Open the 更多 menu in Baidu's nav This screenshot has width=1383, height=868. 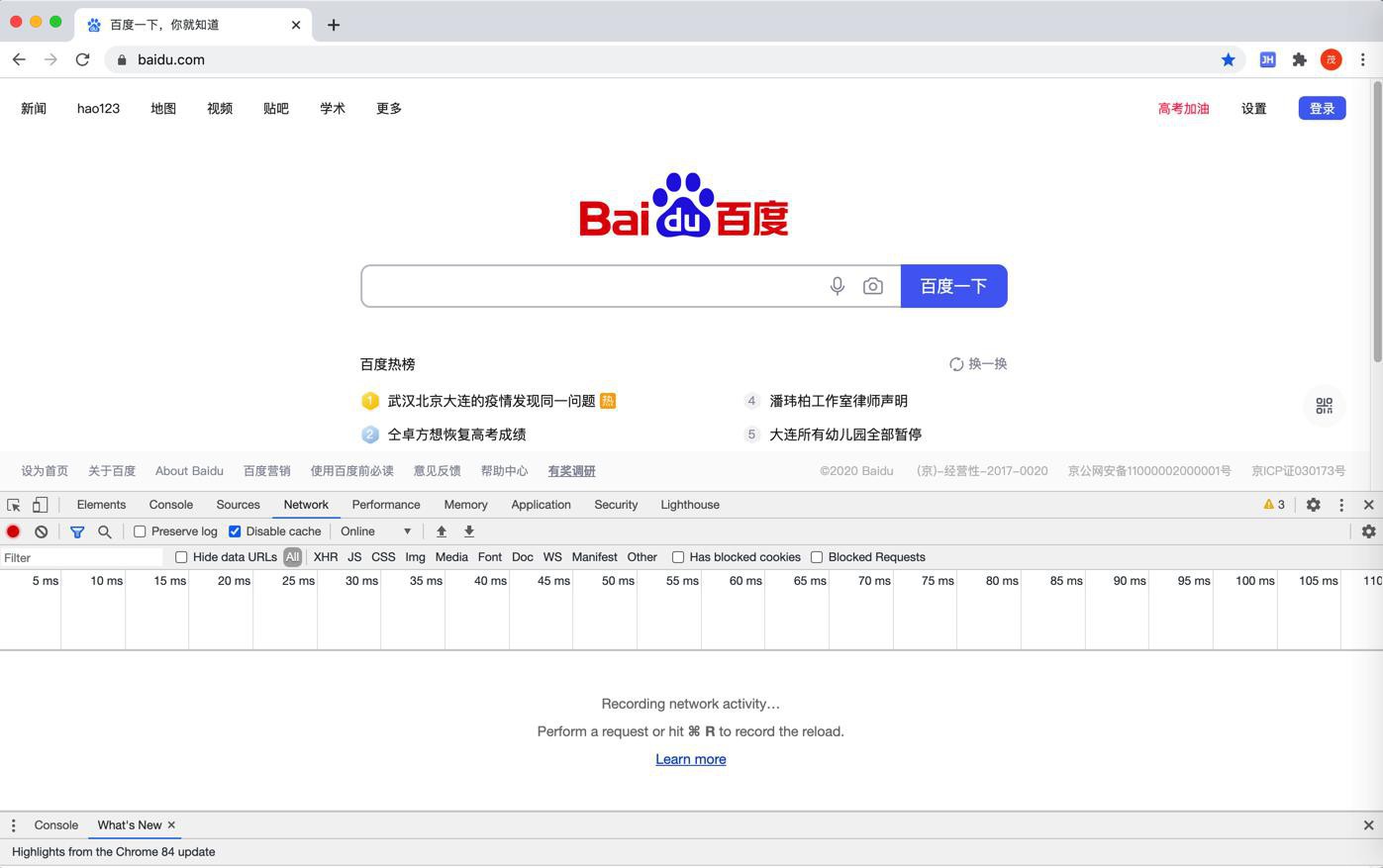click(x=389, y=109)
